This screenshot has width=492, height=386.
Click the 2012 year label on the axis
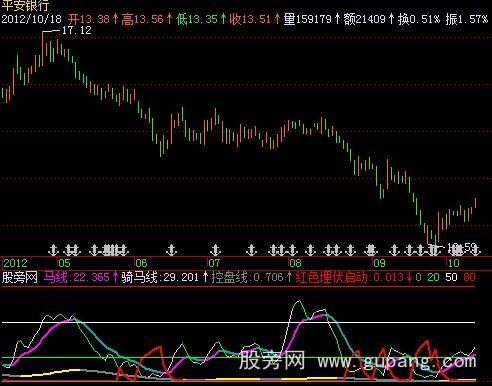point(15,263)
